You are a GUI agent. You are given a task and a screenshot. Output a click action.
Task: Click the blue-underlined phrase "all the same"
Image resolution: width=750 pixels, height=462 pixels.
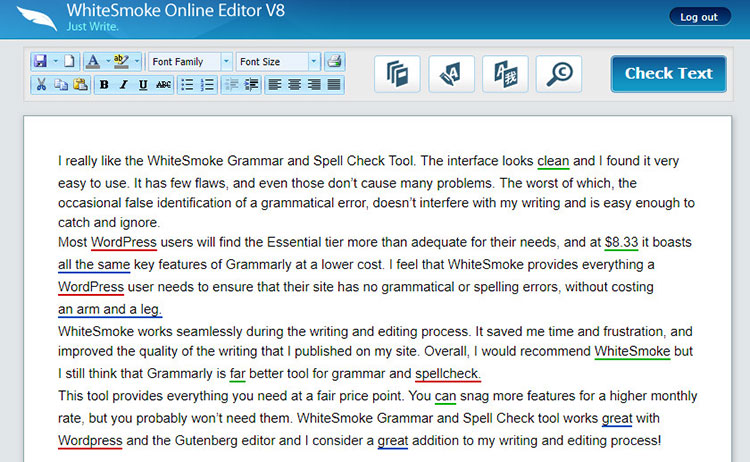click(x=94, y=264)
